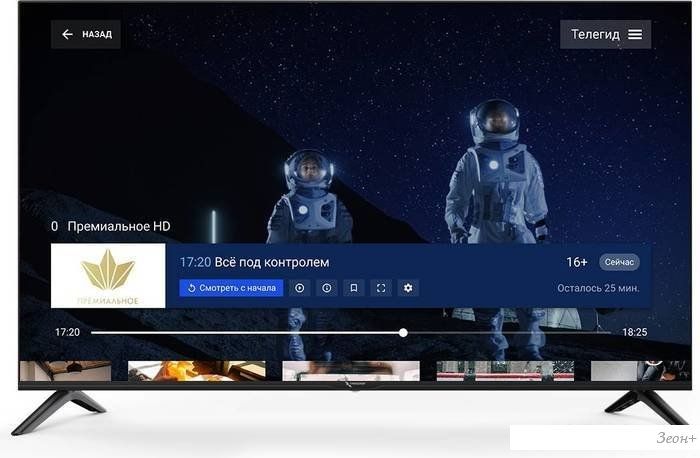Open player settings gear icon
The width and height of the screenshot is (700, 458).
pyautogui.click(x=407, y=288)
